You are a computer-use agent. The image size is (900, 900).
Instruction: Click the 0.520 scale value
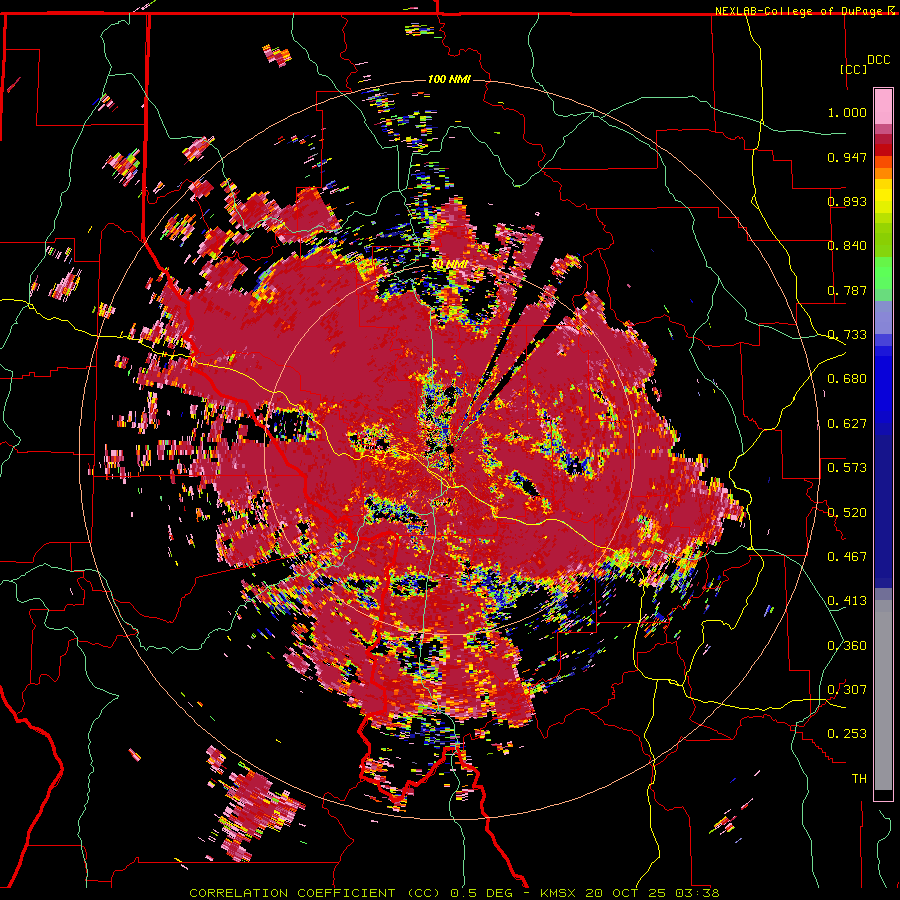click(847, 512)
